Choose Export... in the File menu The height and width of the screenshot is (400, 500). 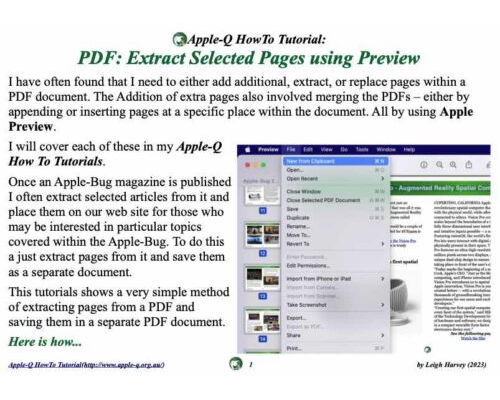(336, 318)
